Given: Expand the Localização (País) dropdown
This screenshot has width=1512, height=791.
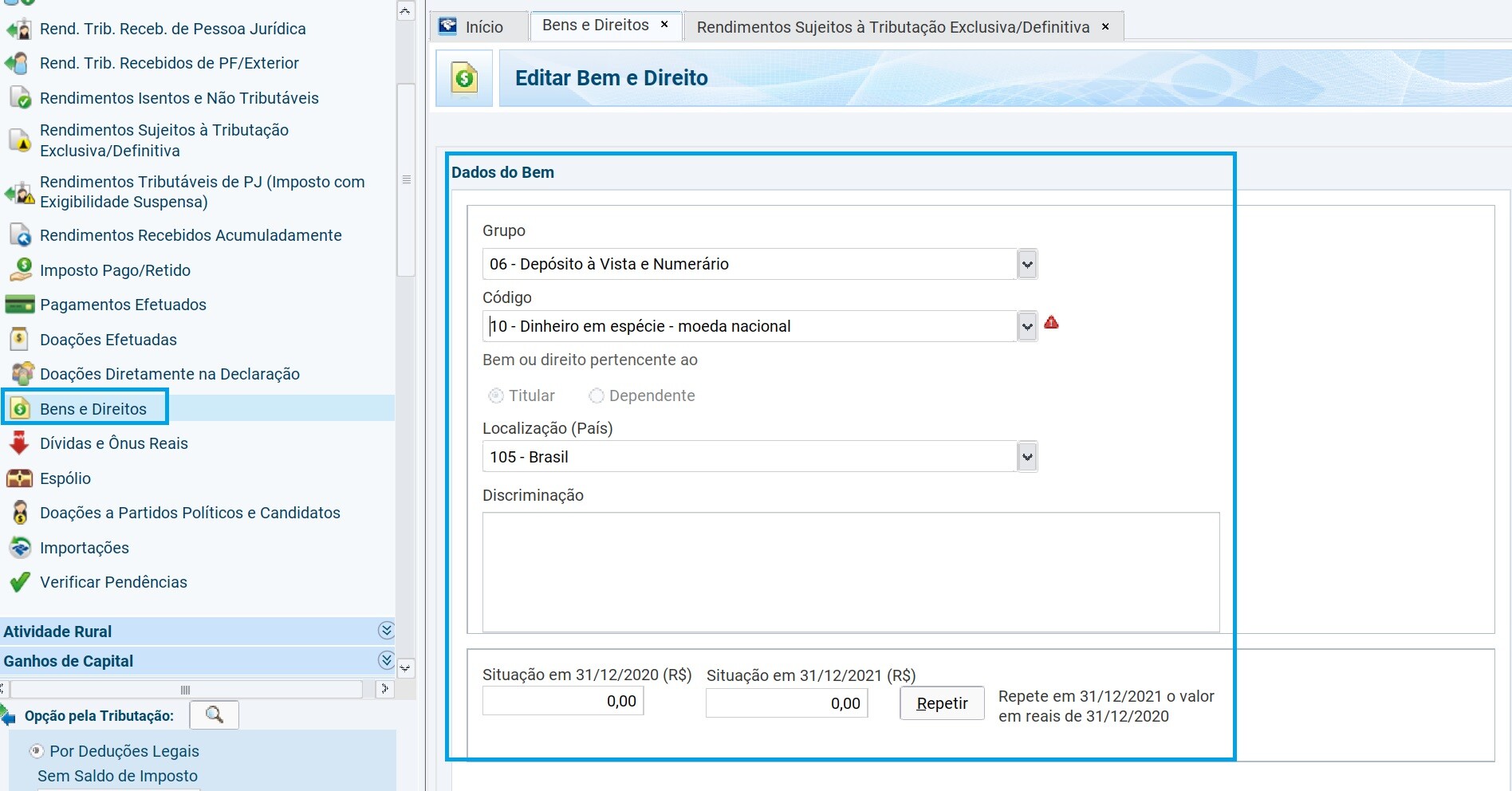Looking at the screenshot, I should [1027, 457].
